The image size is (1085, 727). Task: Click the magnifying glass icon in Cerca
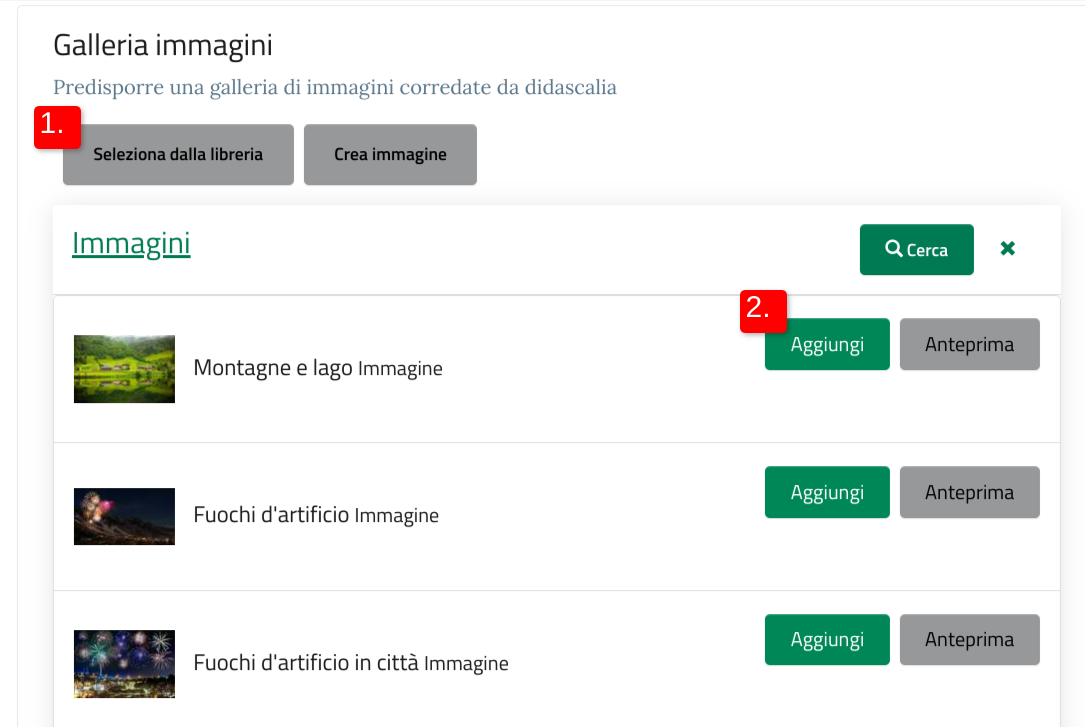pyautogui.click(x=893, y=248)
